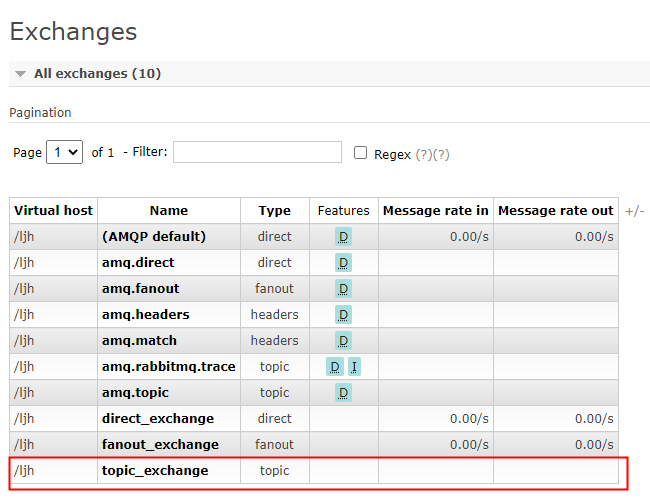Collapse the All exchanges section triangle
The height and width of the screenshot is (502, 650).
coord(20,74)
